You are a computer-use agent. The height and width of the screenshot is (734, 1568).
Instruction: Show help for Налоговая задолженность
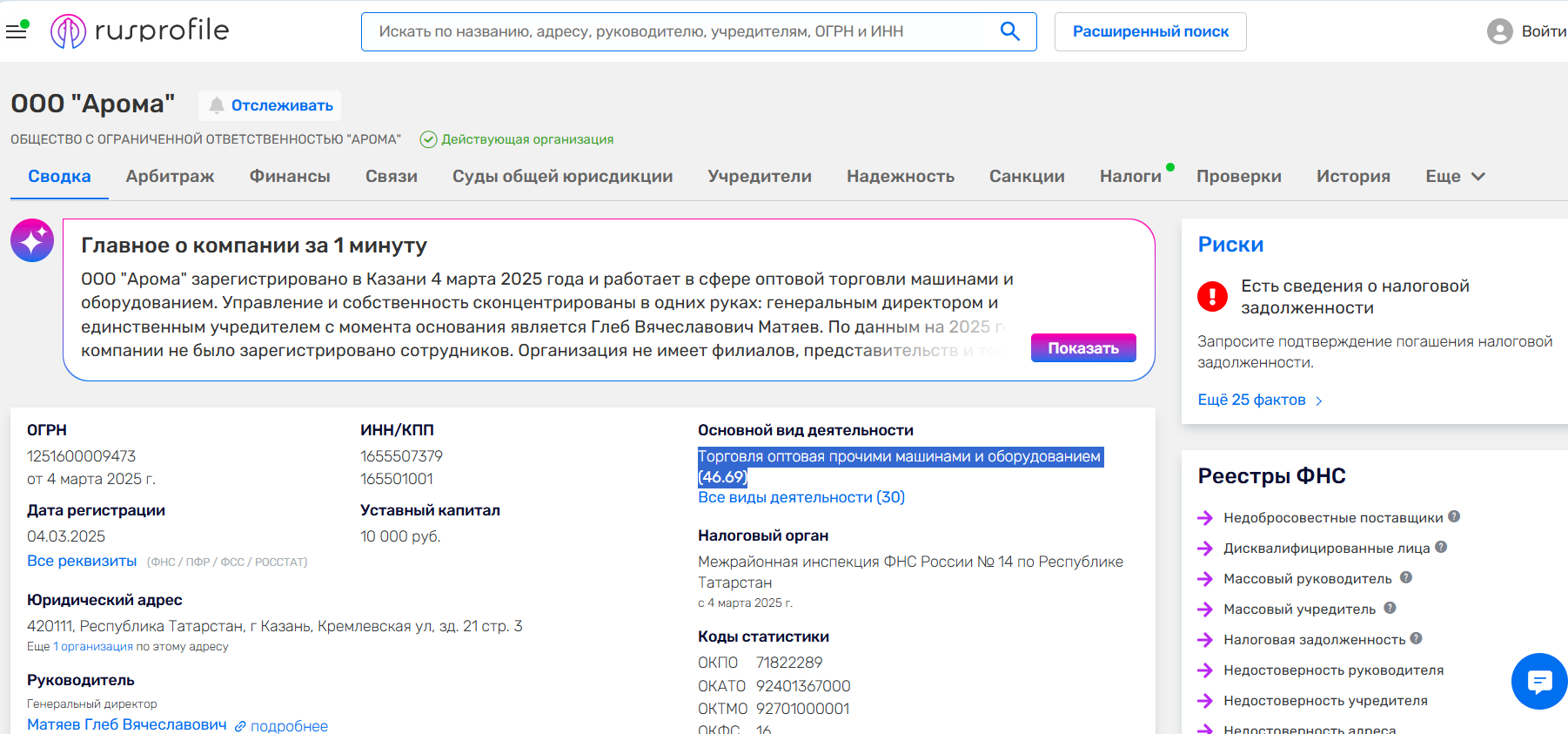(1416, 638)
